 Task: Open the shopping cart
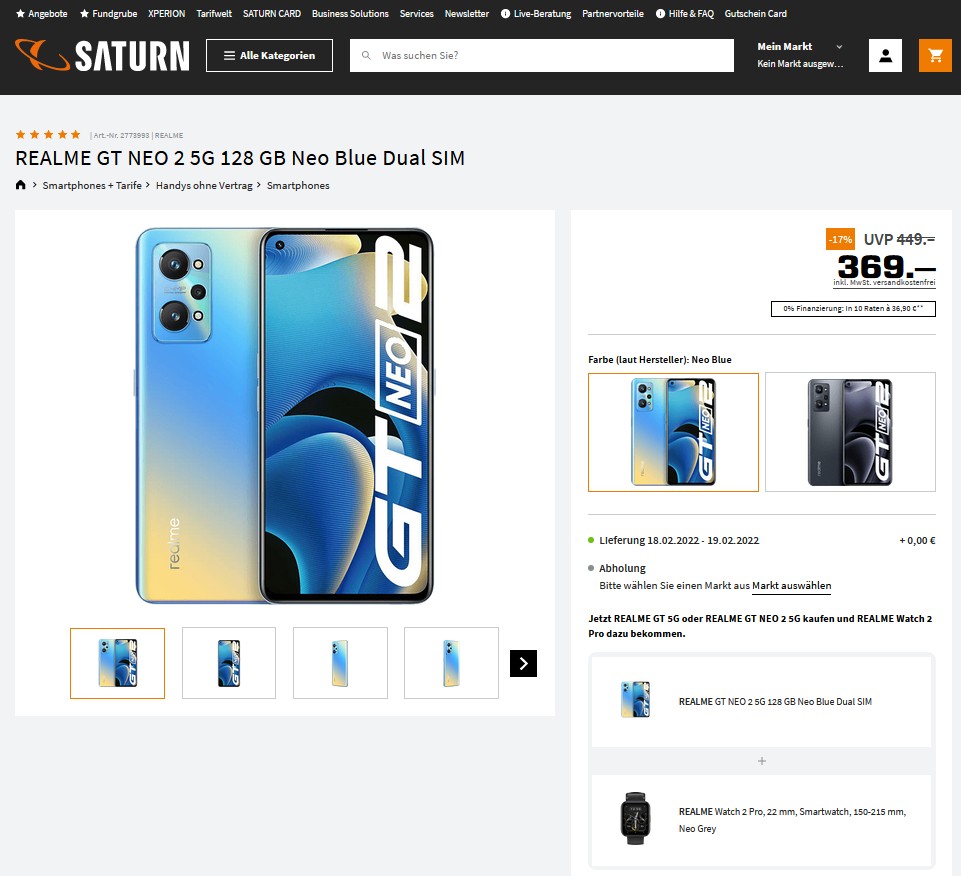(935, 56)
